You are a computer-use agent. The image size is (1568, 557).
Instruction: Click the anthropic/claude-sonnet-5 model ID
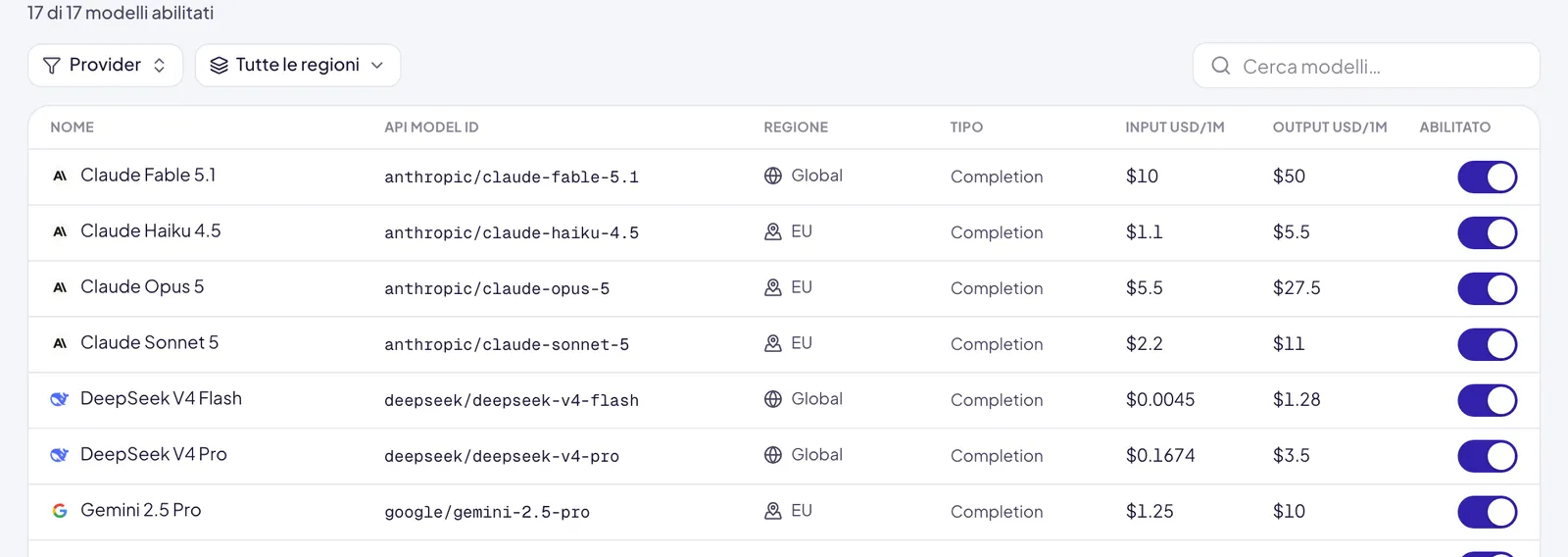tap(507, 345)
